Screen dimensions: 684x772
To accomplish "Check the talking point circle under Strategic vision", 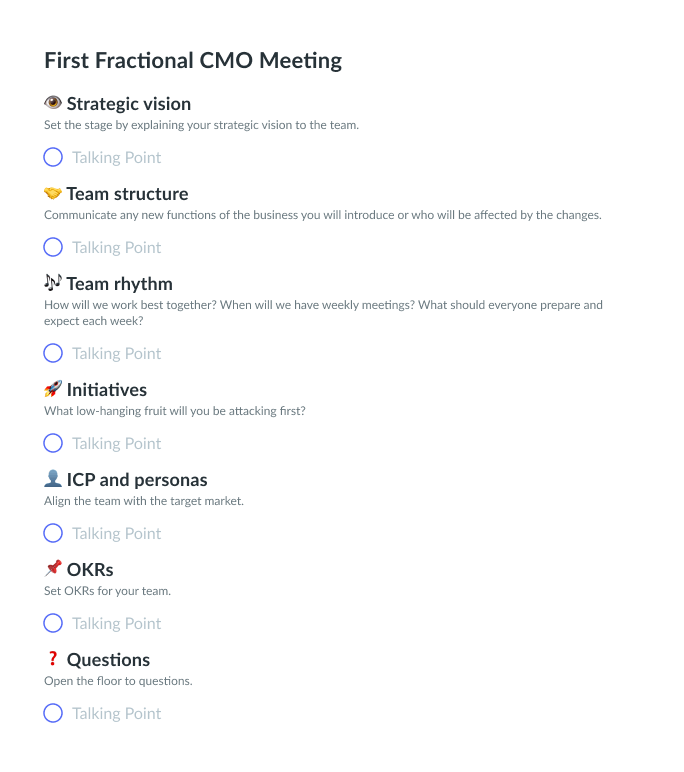I will (53, 157).
